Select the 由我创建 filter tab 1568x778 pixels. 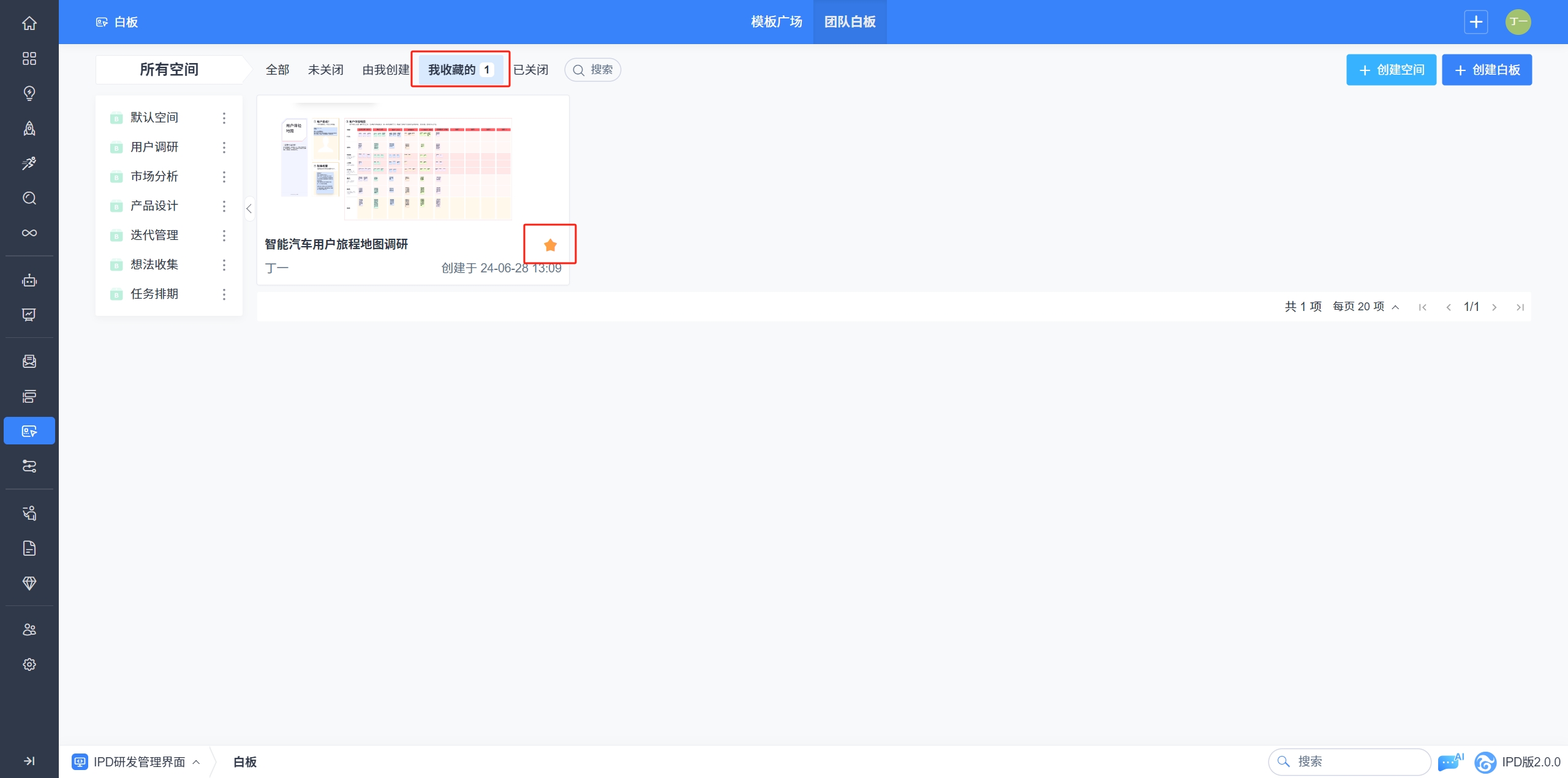[x=385, y=70]
